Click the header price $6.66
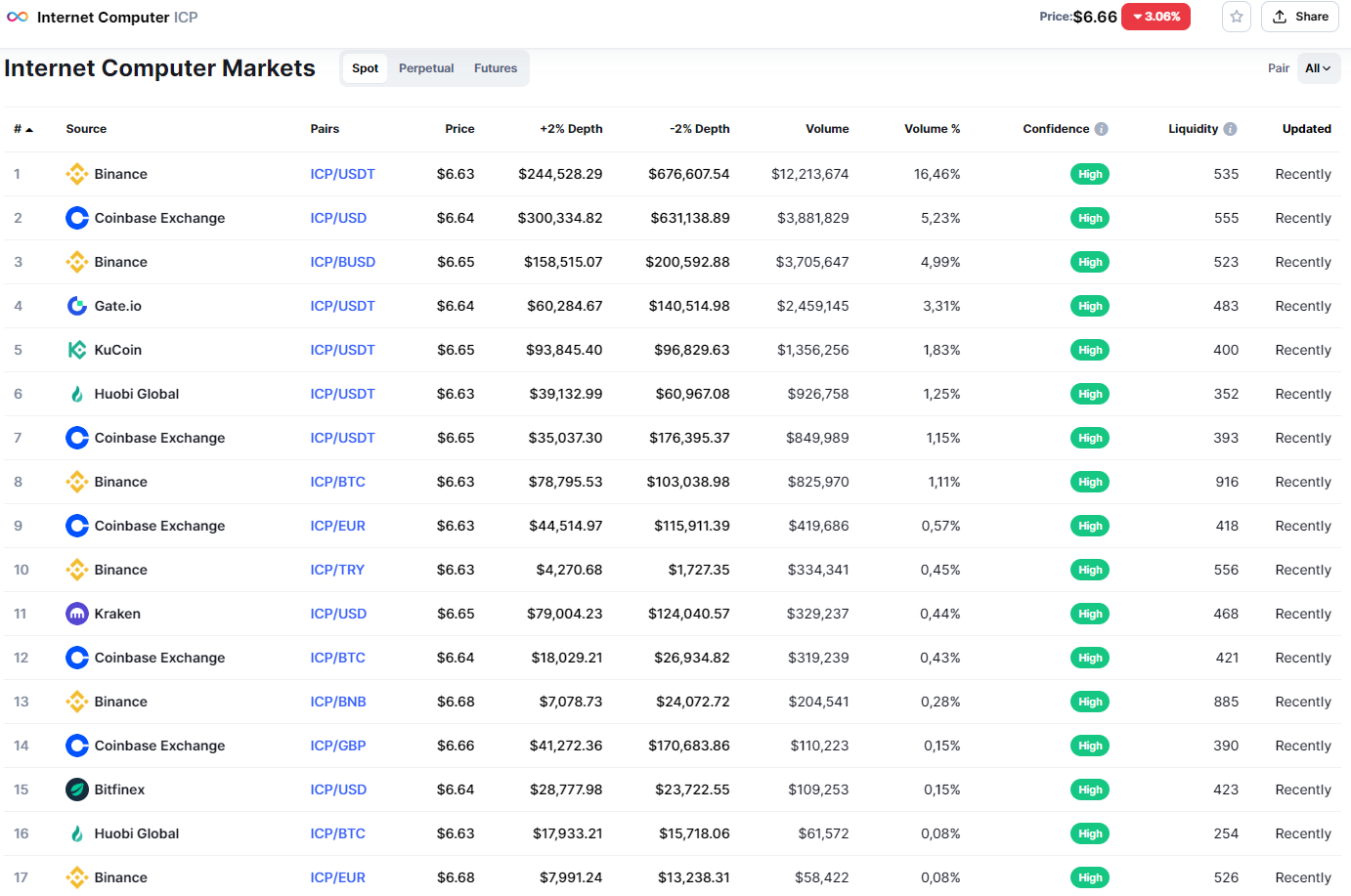Viewport: 1351px width, 896px height. (1095, 17)
